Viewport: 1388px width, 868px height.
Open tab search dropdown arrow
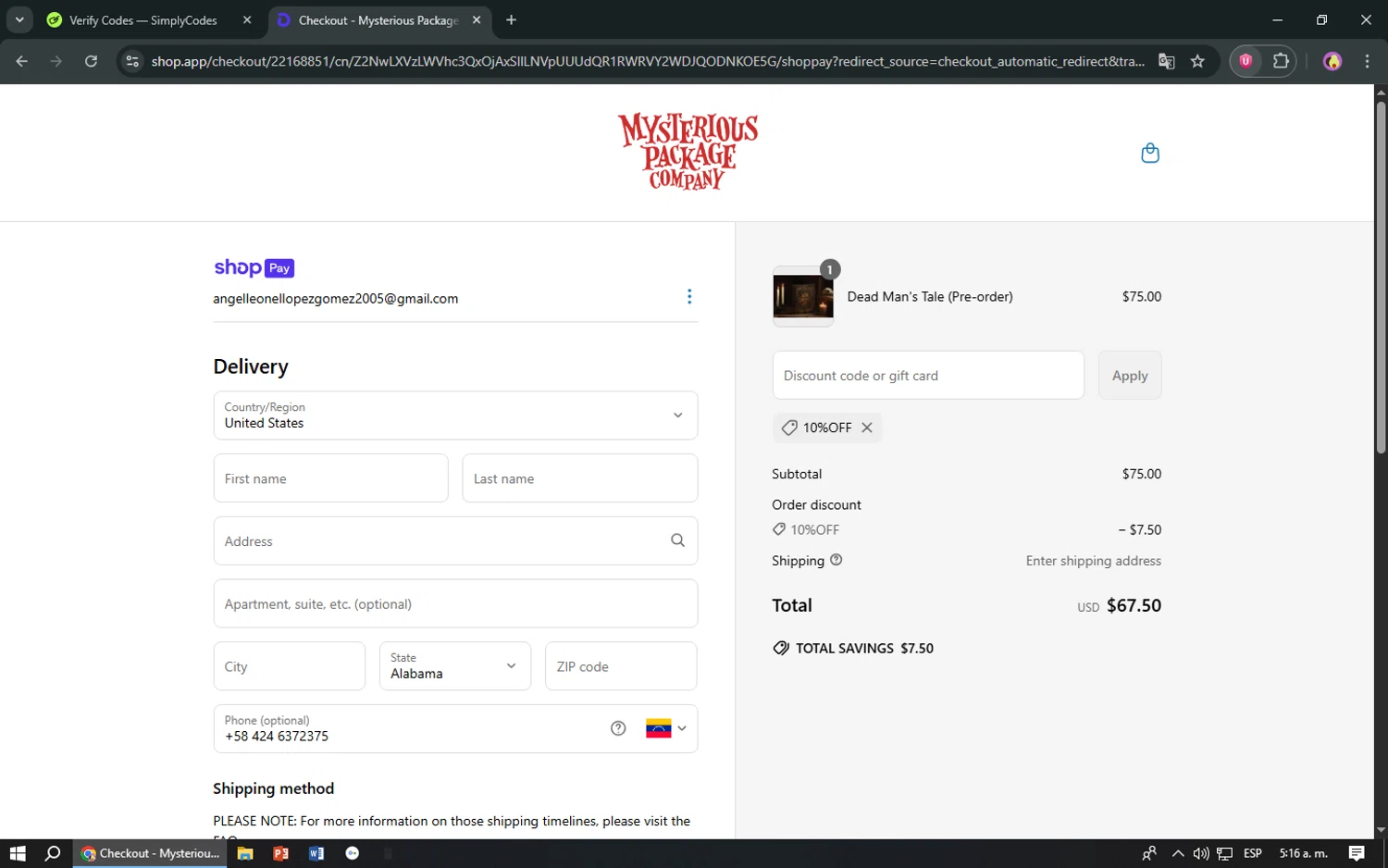(x=19, y=19)
